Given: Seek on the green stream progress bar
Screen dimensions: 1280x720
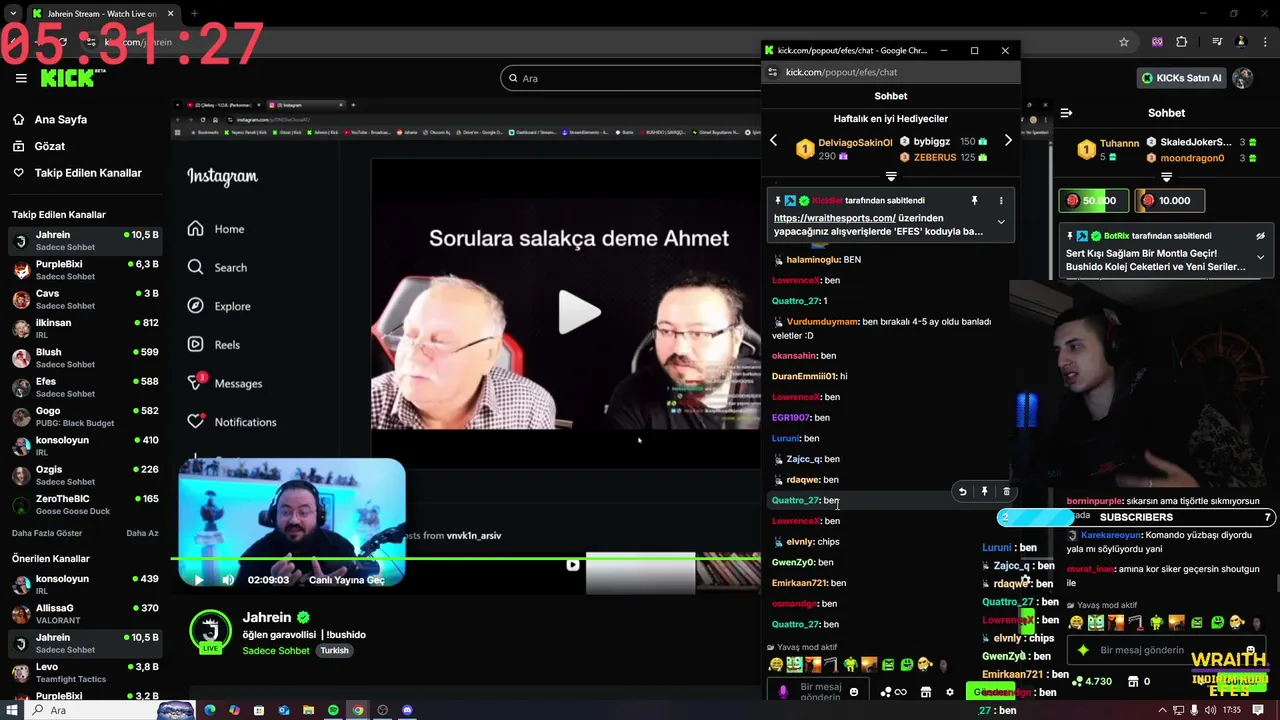Looking at the screenshot, I should (x=465, y=558).
